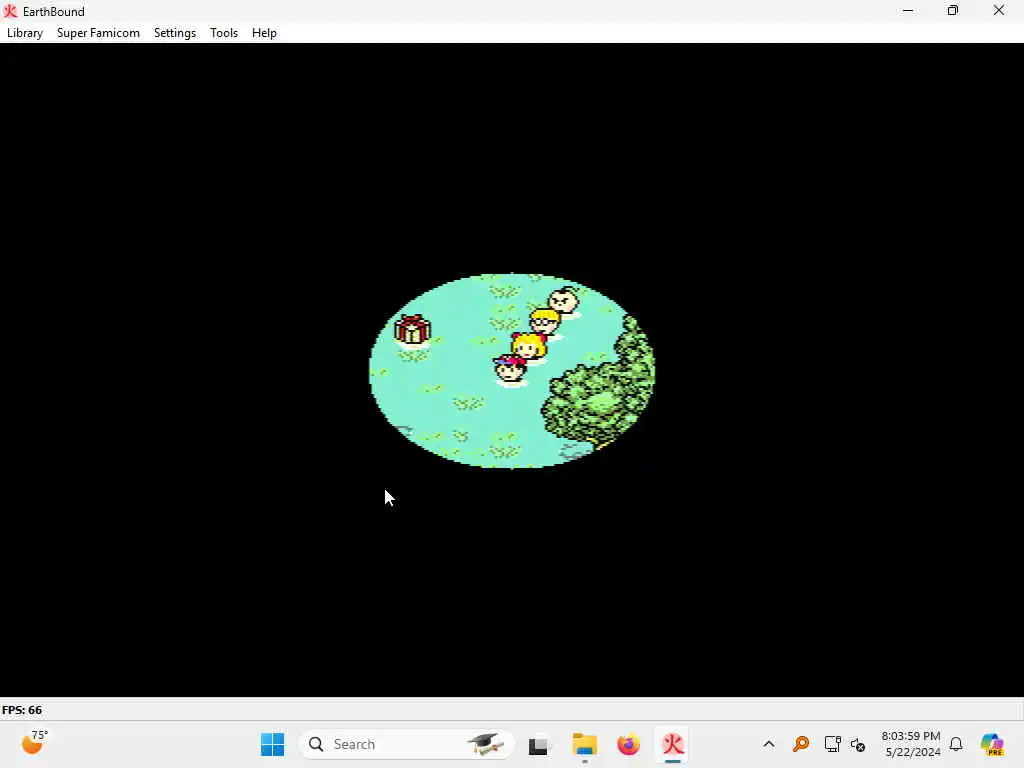Click the magnifier key tray icon
This screenshot has height=768, width=1024.
[x=801, y=744]
